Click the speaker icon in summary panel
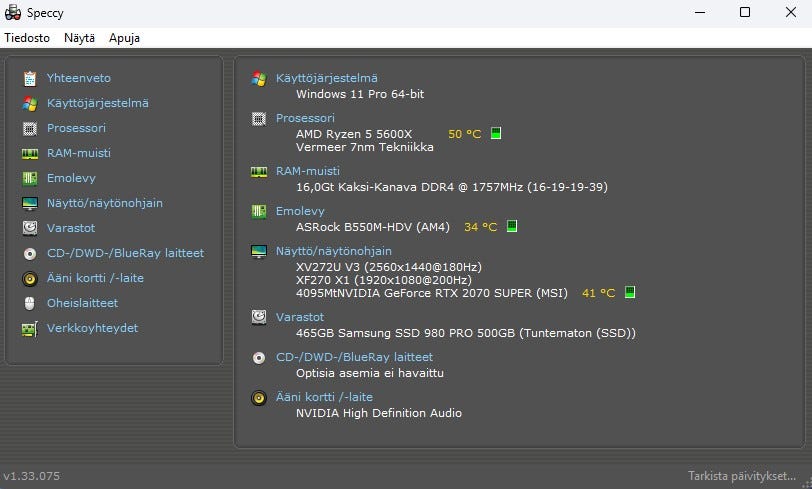Image resolution: width=812 pixels, height=489 pixels. pyautogui.click(x=259, y=398)
